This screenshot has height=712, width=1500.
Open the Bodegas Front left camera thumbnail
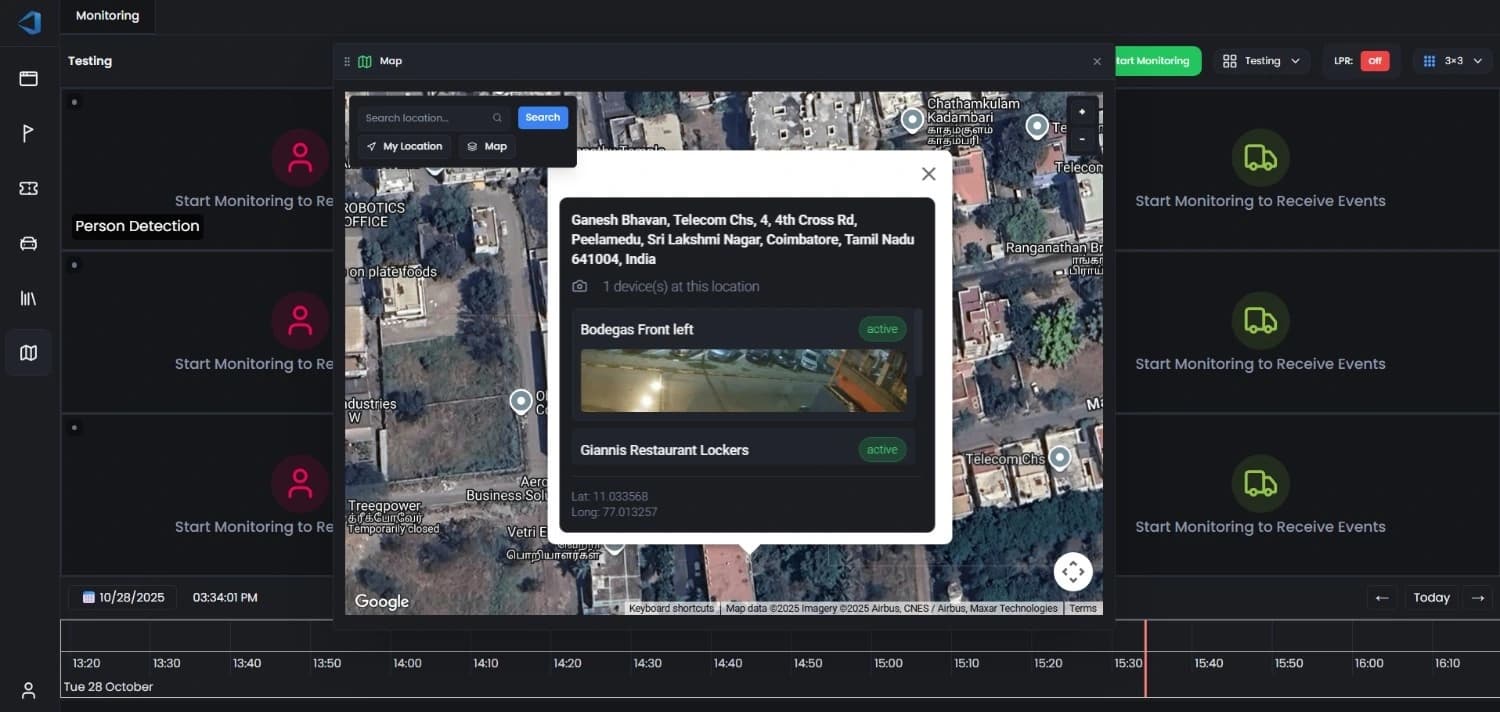(744, 380)
